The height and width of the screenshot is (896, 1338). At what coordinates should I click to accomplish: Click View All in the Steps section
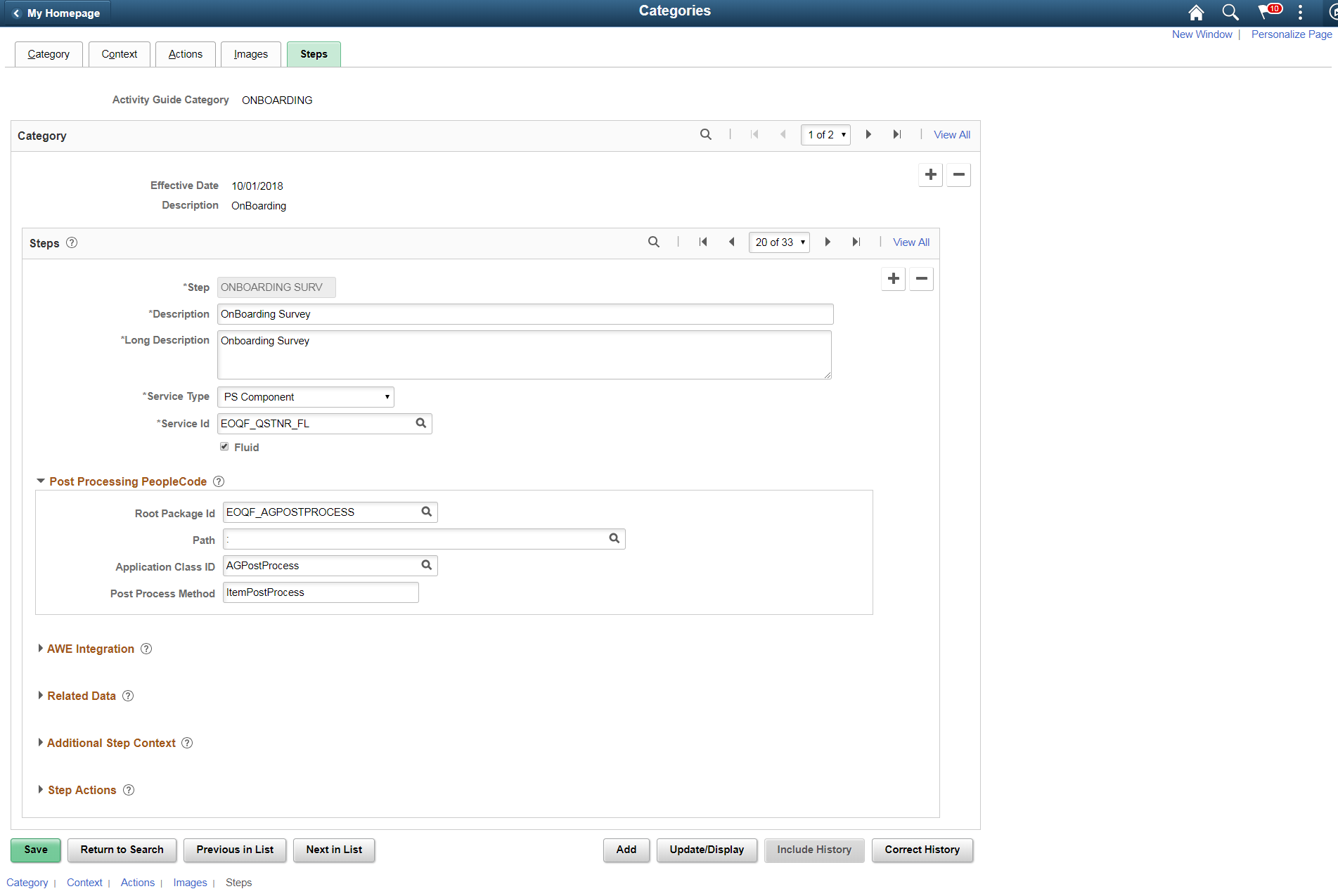tap(911, 242)
